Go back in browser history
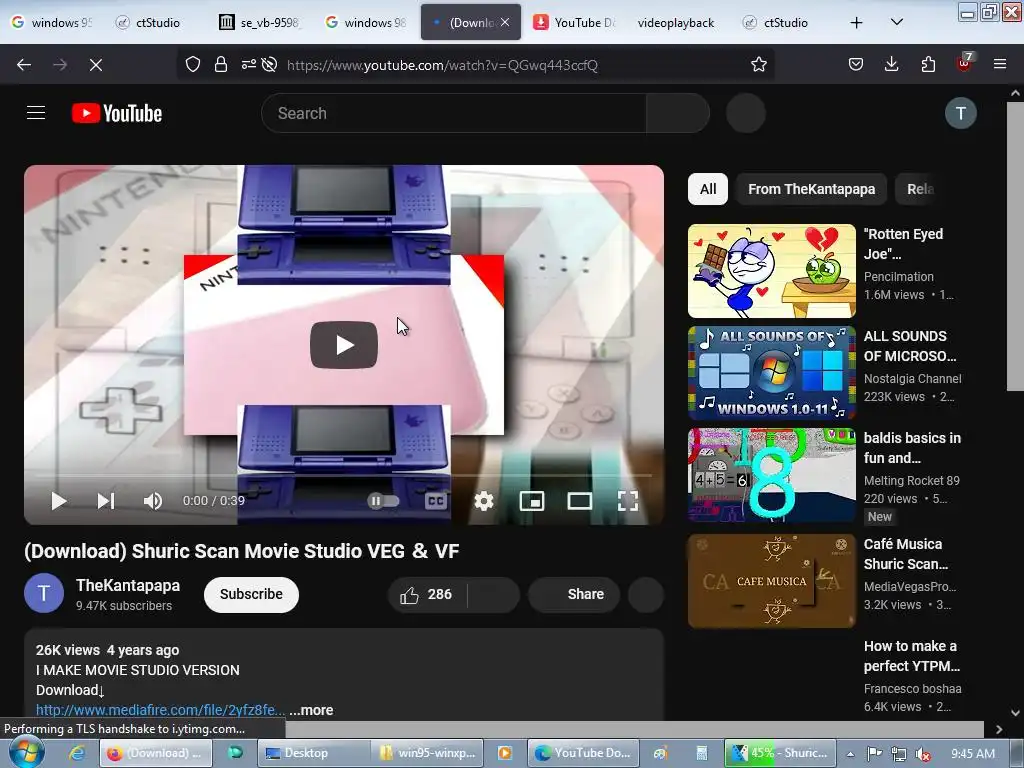The height and width of the screenshot is (768, 1024). tap(24, 64)
